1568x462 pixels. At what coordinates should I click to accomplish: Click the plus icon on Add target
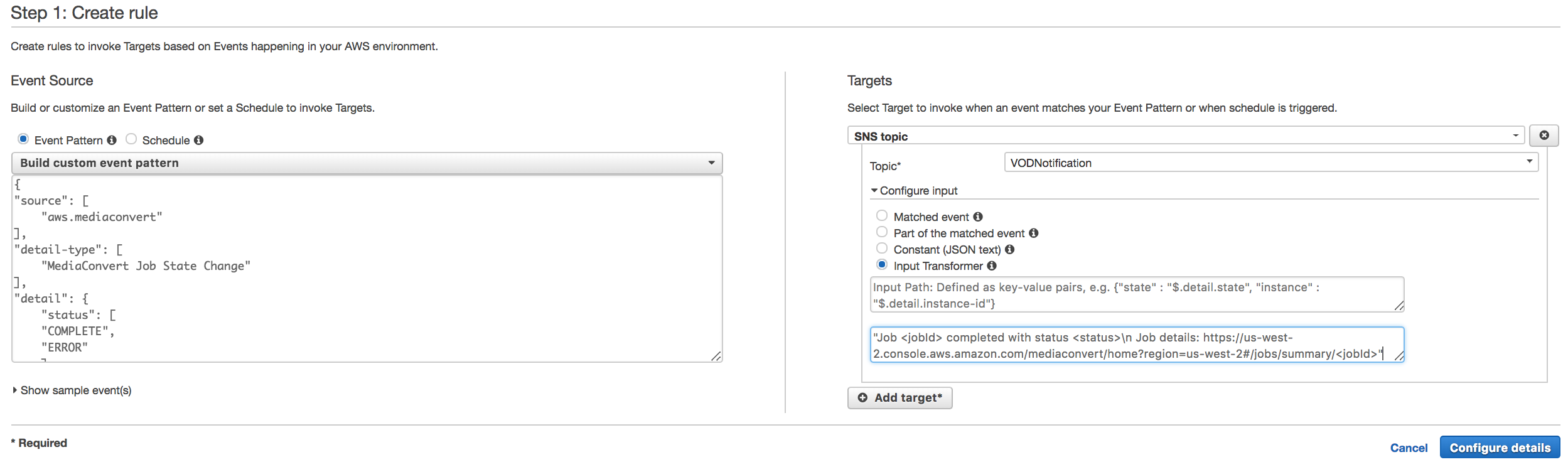862,397
